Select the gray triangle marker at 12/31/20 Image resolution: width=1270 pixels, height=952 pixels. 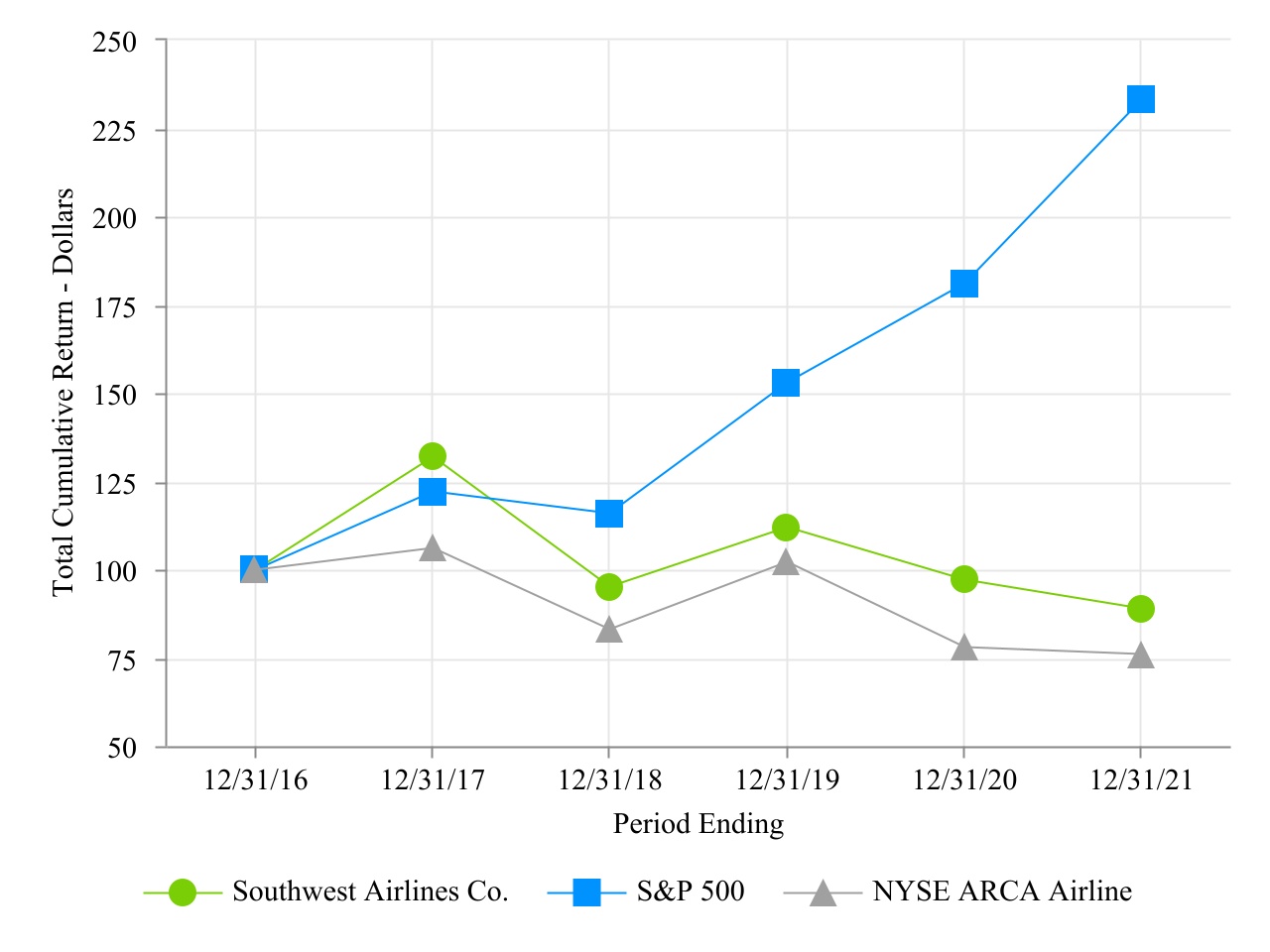tap(963, 649)
